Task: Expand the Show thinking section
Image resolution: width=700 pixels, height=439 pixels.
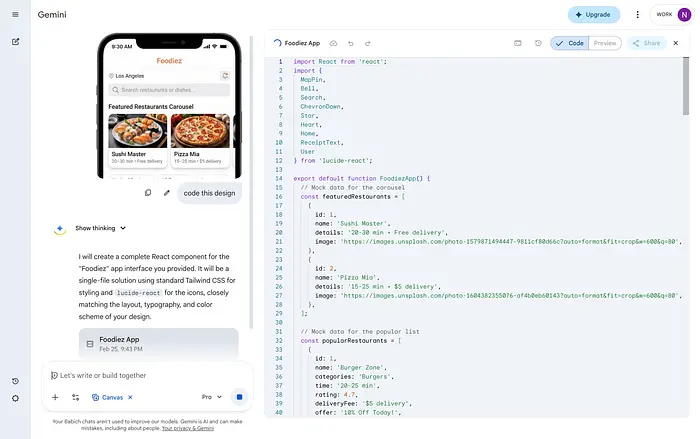Action: tap(101, 228)
